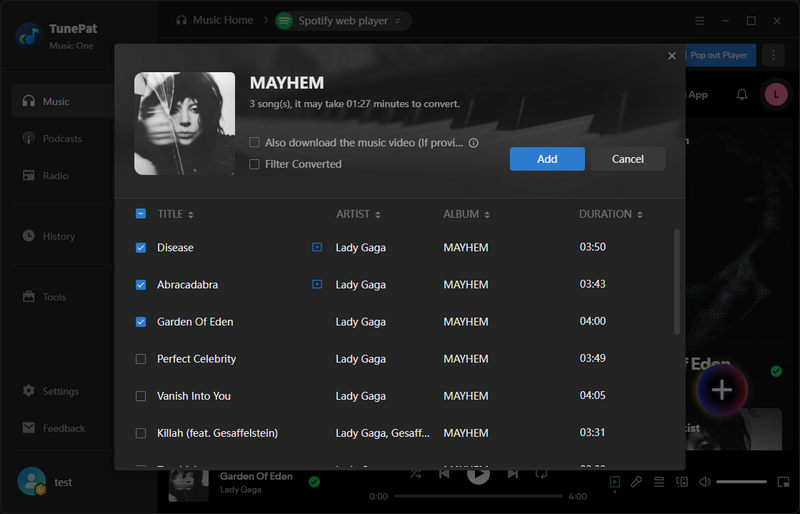The height and width of the screenshot is (514, 800).
Task: Open lyrics microphone icon
Action: coord(636,482)
